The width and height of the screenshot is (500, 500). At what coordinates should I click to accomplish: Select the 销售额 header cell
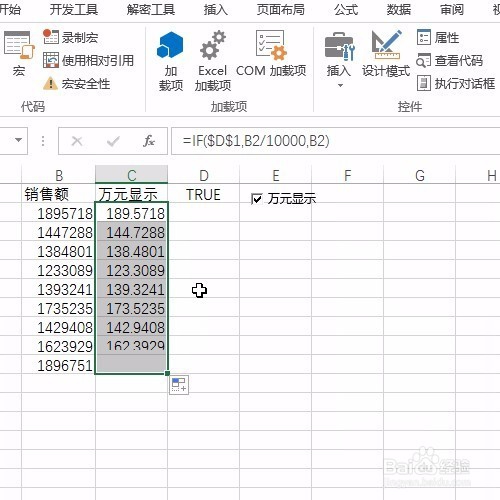[59, 194]
